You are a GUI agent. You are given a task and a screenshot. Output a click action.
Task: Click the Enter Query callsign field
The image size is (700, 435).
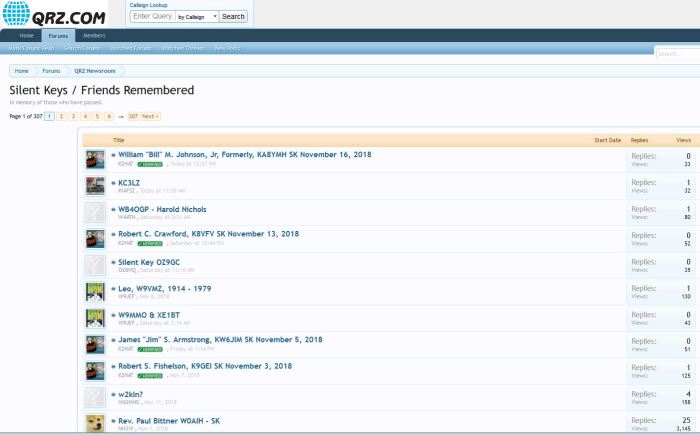(x=152, y=17)
